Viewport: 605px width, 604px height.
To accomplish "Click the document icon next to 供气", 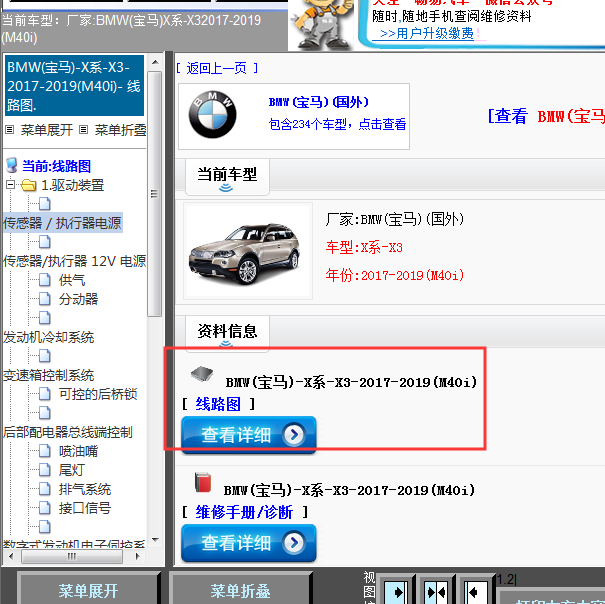I will pyautogui.click(x=45, y=280).
